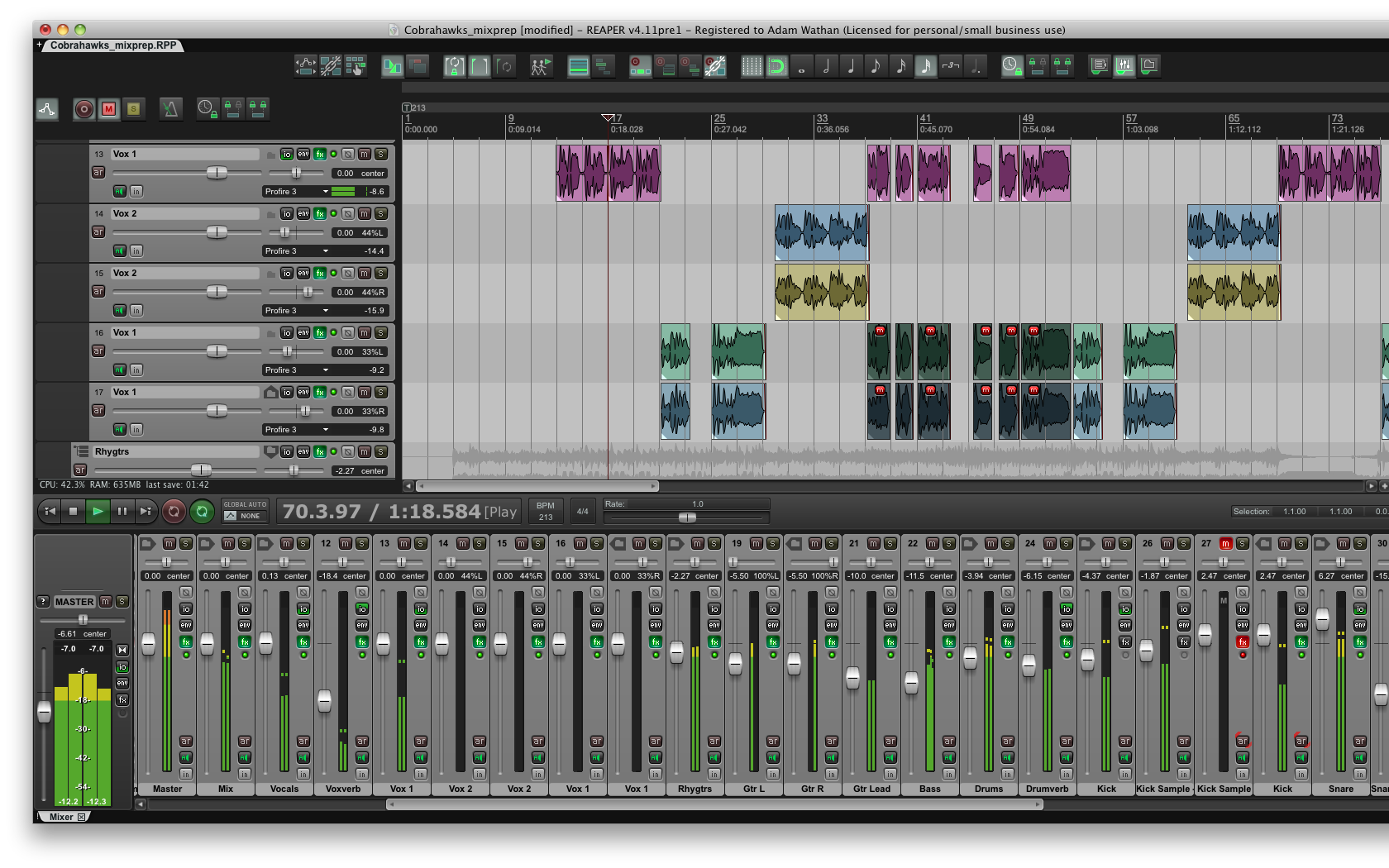Image resolution: width=1389 pixels, height=868 pixels.
Task: Select the triplet note grid icon
Action: pos(951,66)
